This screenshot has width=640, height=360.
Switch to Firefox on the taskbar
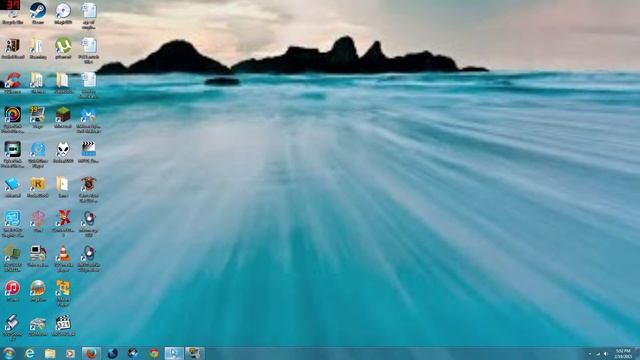[x=91, y=353]
